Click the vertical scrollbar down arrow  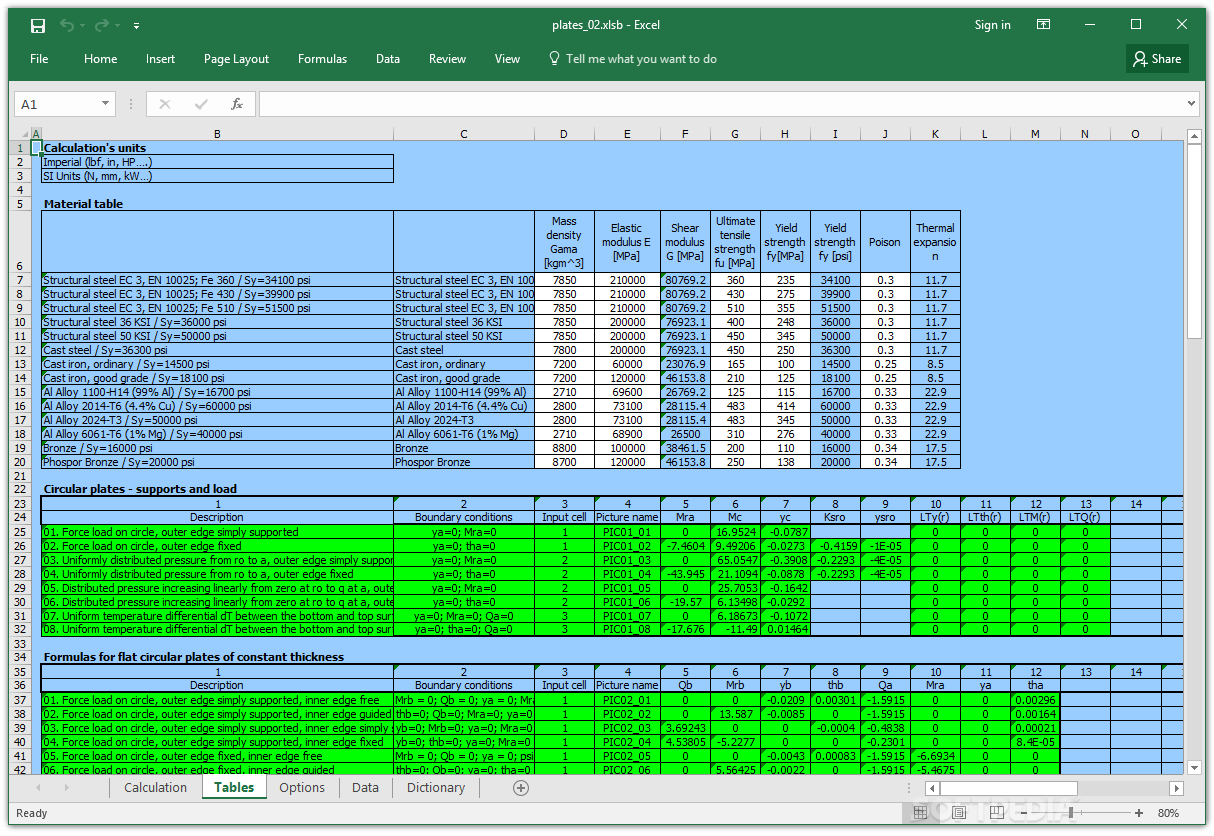coord(1193,768)
